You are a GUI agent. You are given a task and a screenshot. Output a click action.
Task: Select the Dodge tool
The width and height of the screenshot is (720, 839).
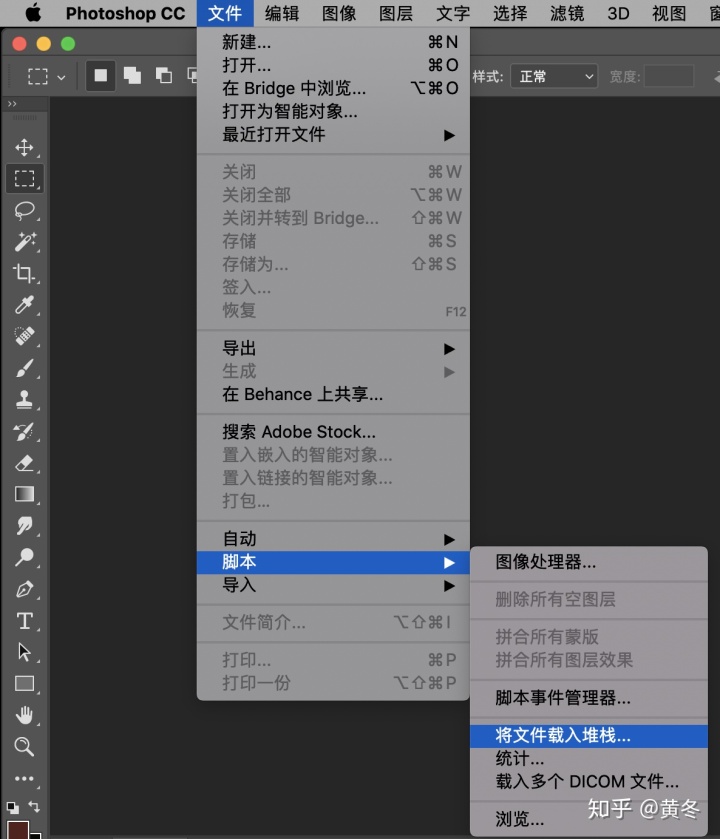[x=24, y=557]
